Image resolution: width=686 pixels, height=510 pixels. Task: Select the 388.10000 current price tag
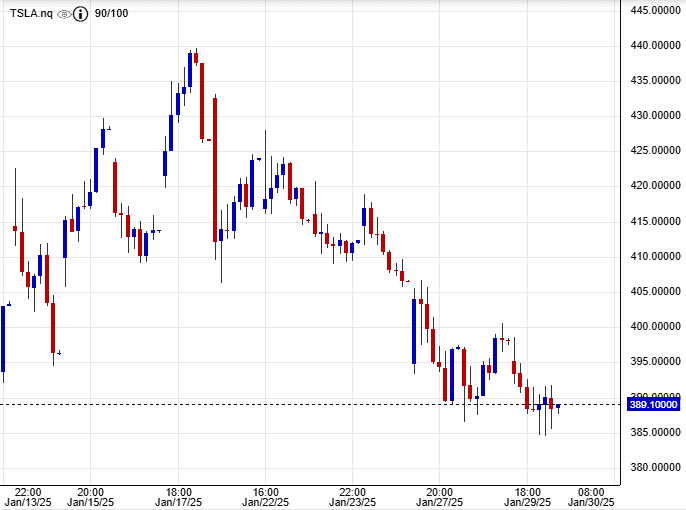(654, 405)
